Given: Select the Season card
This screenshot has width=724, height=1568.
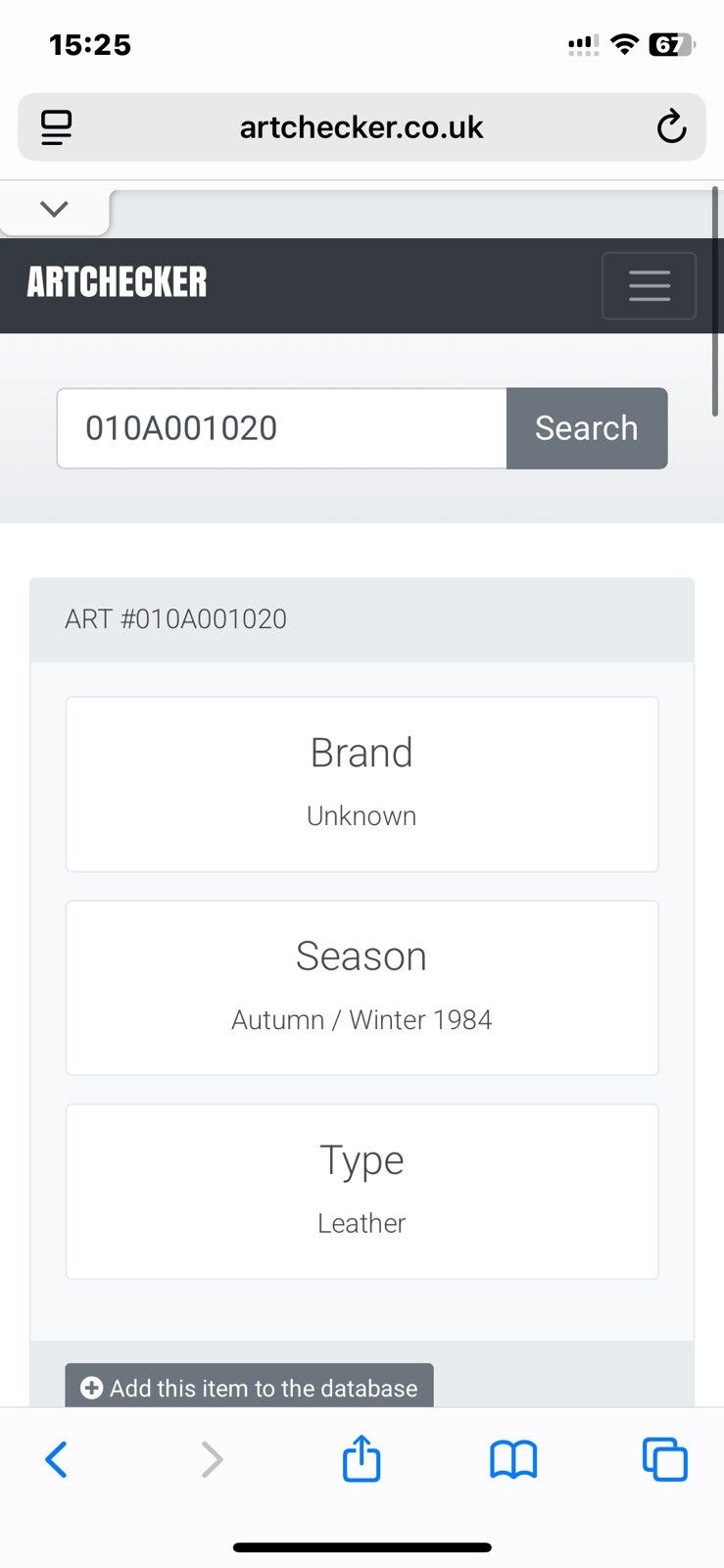Looking at the screenshot, I should coord(362,988).
